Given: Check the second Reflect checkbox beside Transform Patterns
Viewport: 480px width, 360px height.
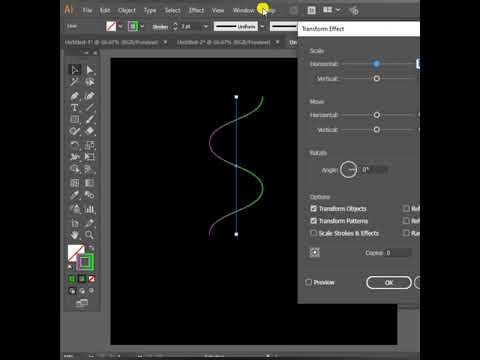Looking at the screenshot, I should tap(406, 221).
